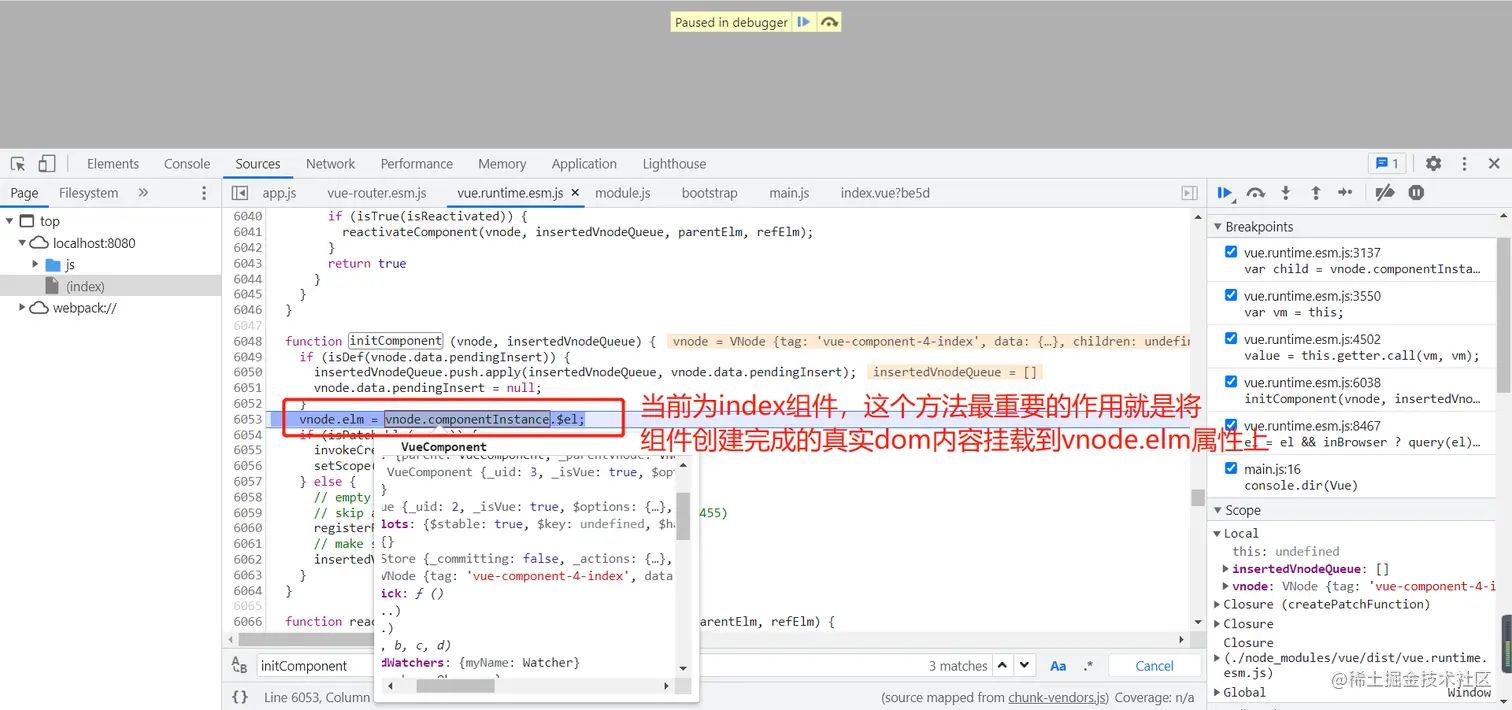Expand Closure (createPatchFunction) scope
Viewport: 1512px width, 710px height.
click(x=1217, y=604)
